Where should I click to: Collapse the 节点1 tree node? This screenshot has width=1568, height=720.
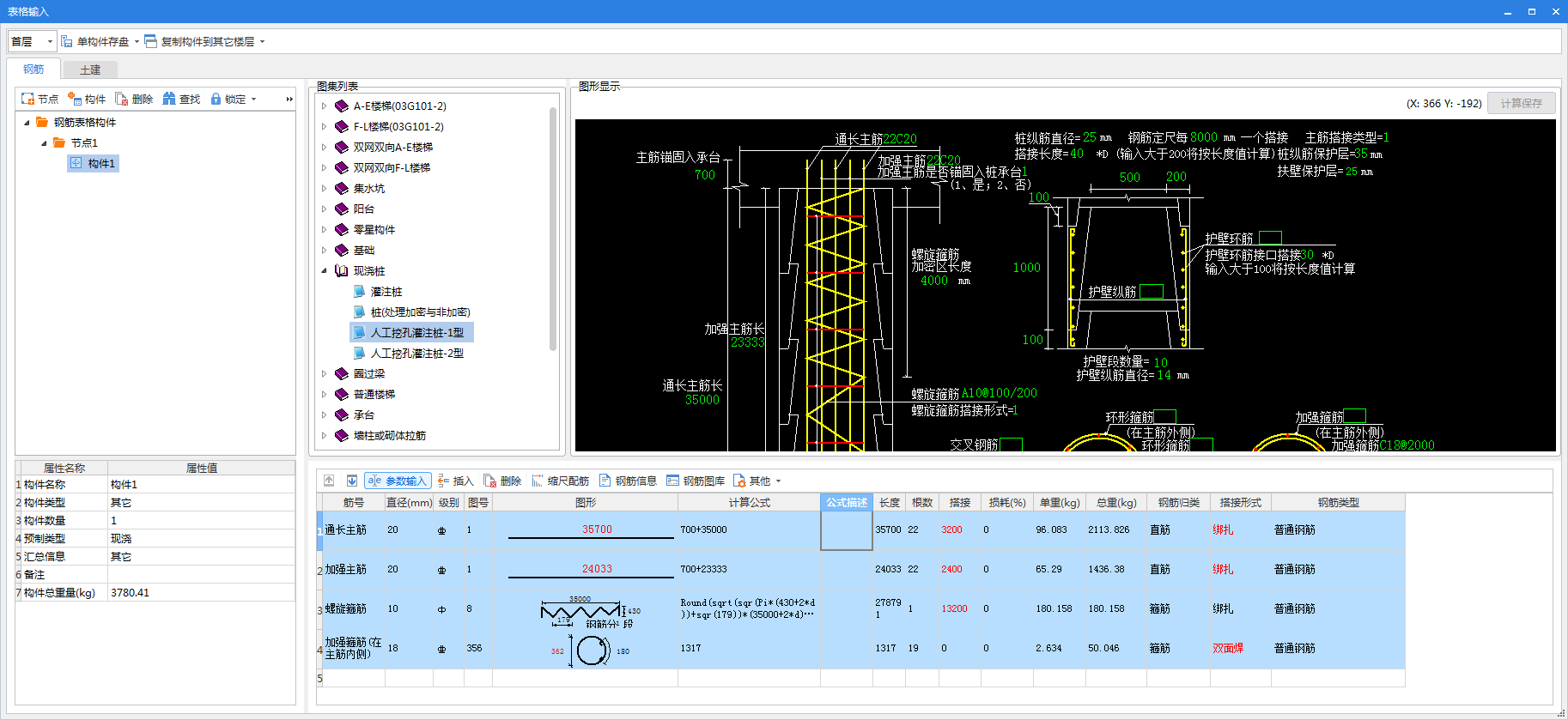pyautogui.click(x=44, y=142)
